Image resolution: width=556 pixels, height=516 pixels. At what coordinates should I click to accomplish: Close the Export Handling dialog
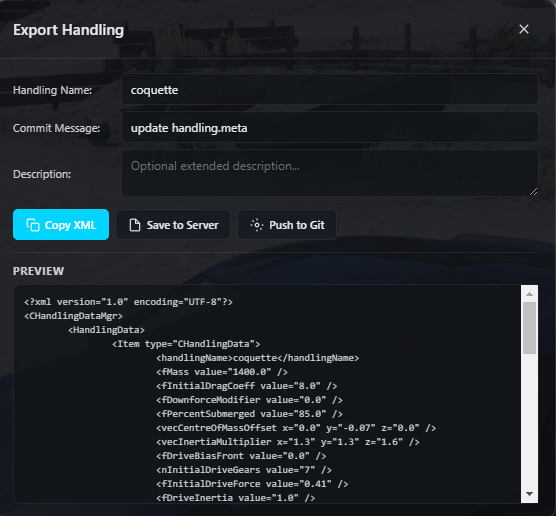[x=524, y=29]
